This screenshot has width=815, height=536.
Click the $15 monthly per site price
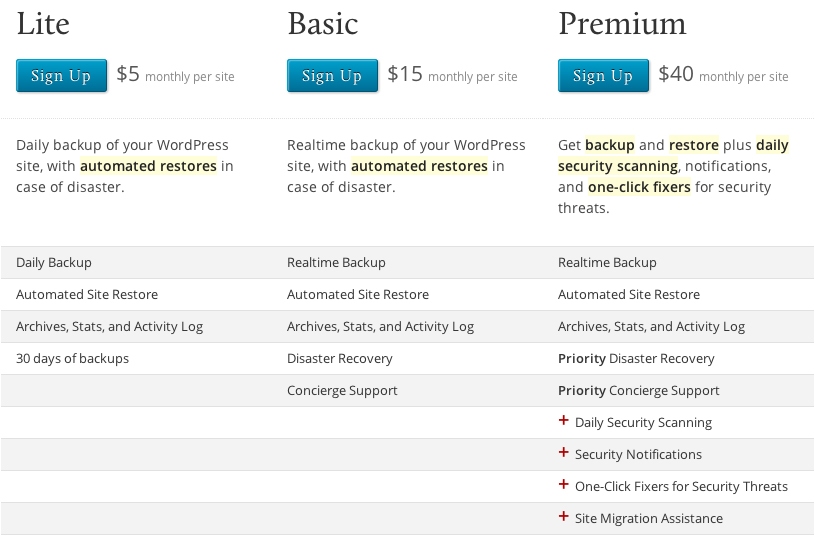tap(452, 74)
